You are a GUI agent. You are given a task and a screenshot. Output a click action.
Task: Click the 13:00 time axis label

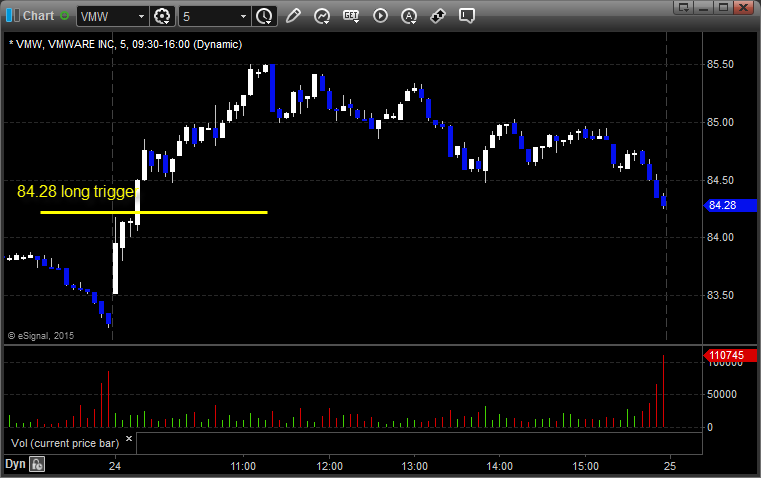click(415, 466)
